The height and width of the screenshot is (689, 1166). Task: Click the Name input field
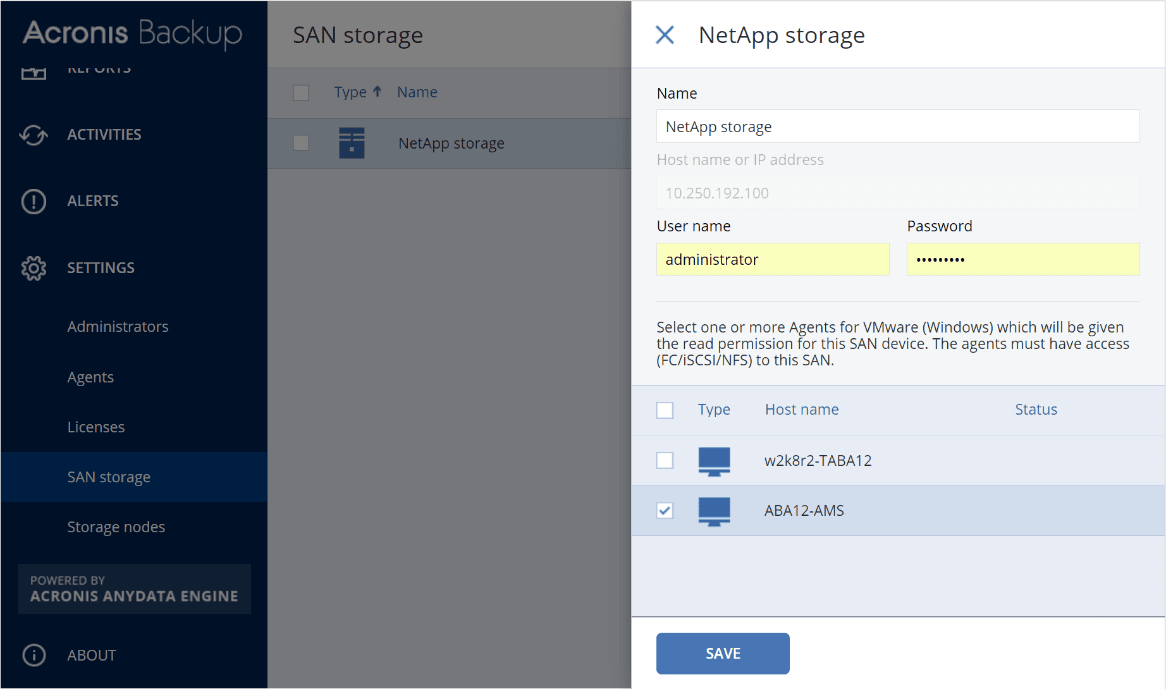[x=897, y=127]
